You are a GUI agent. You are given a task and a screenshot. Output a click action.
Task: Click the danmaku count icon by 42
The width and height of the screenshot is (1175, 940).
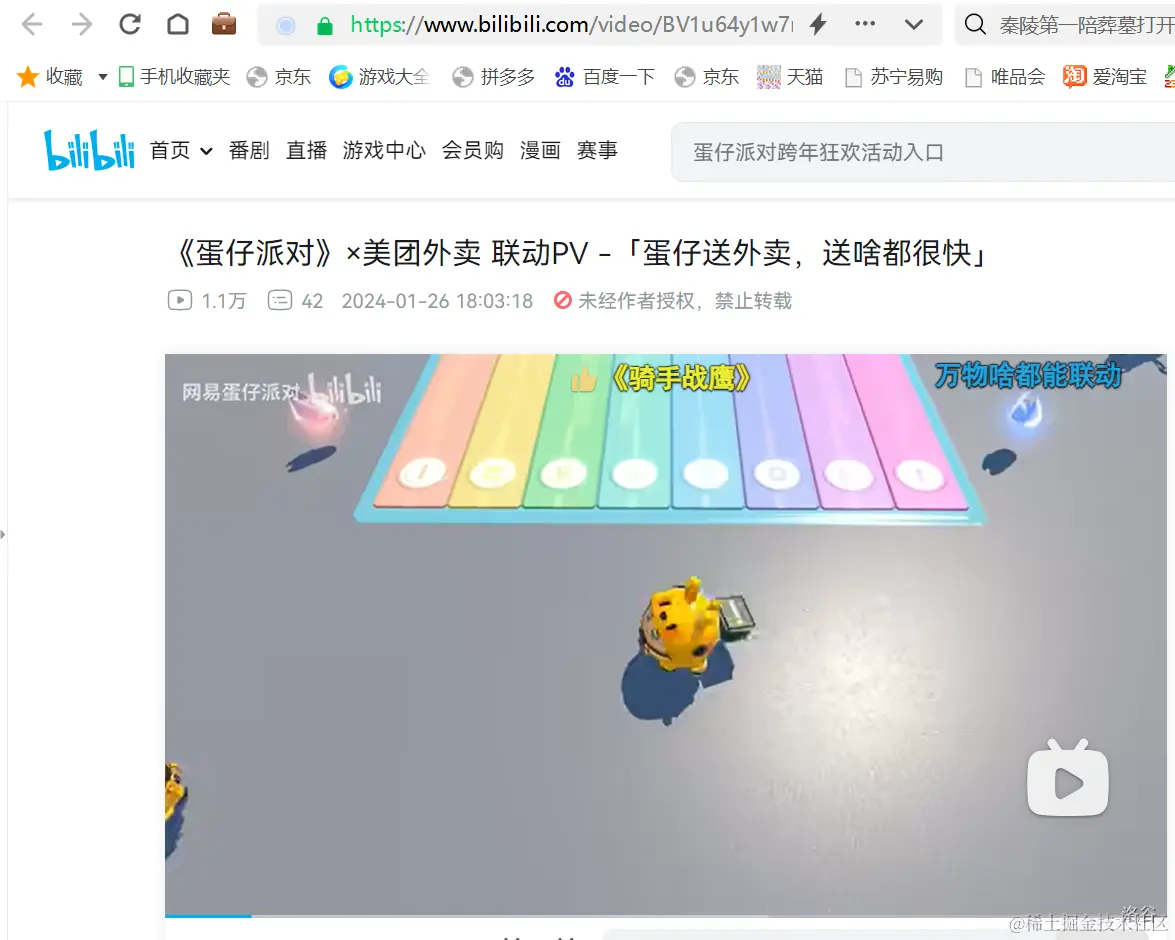(280, 301)
